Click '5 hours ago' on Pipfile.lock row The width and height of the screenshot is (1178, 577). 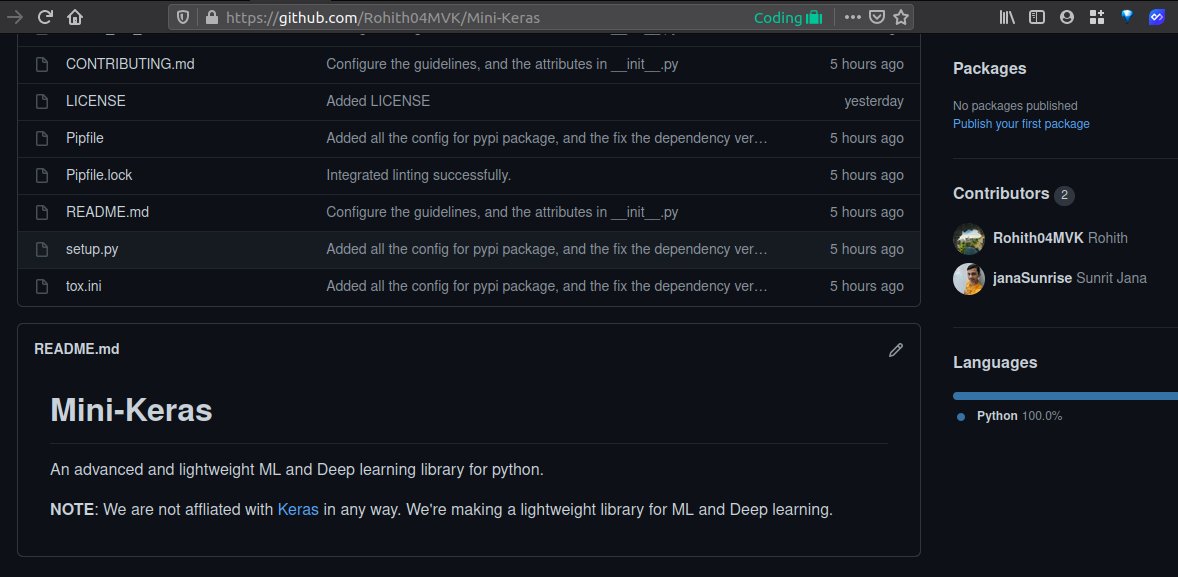click(866, 175)
